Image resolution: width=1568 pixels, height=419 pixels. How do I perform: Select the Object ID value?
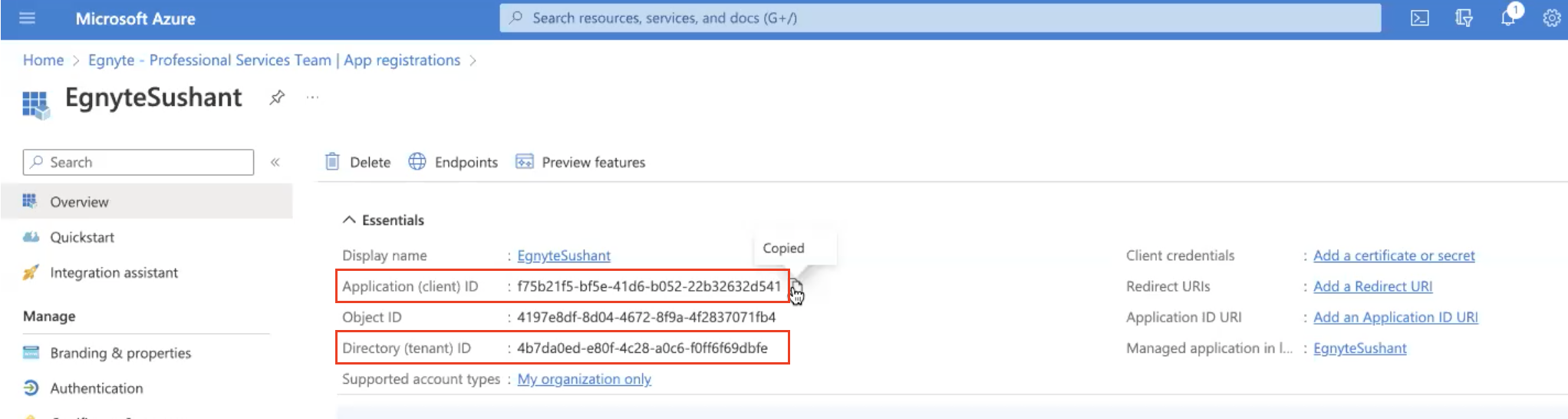click(647, 317)
